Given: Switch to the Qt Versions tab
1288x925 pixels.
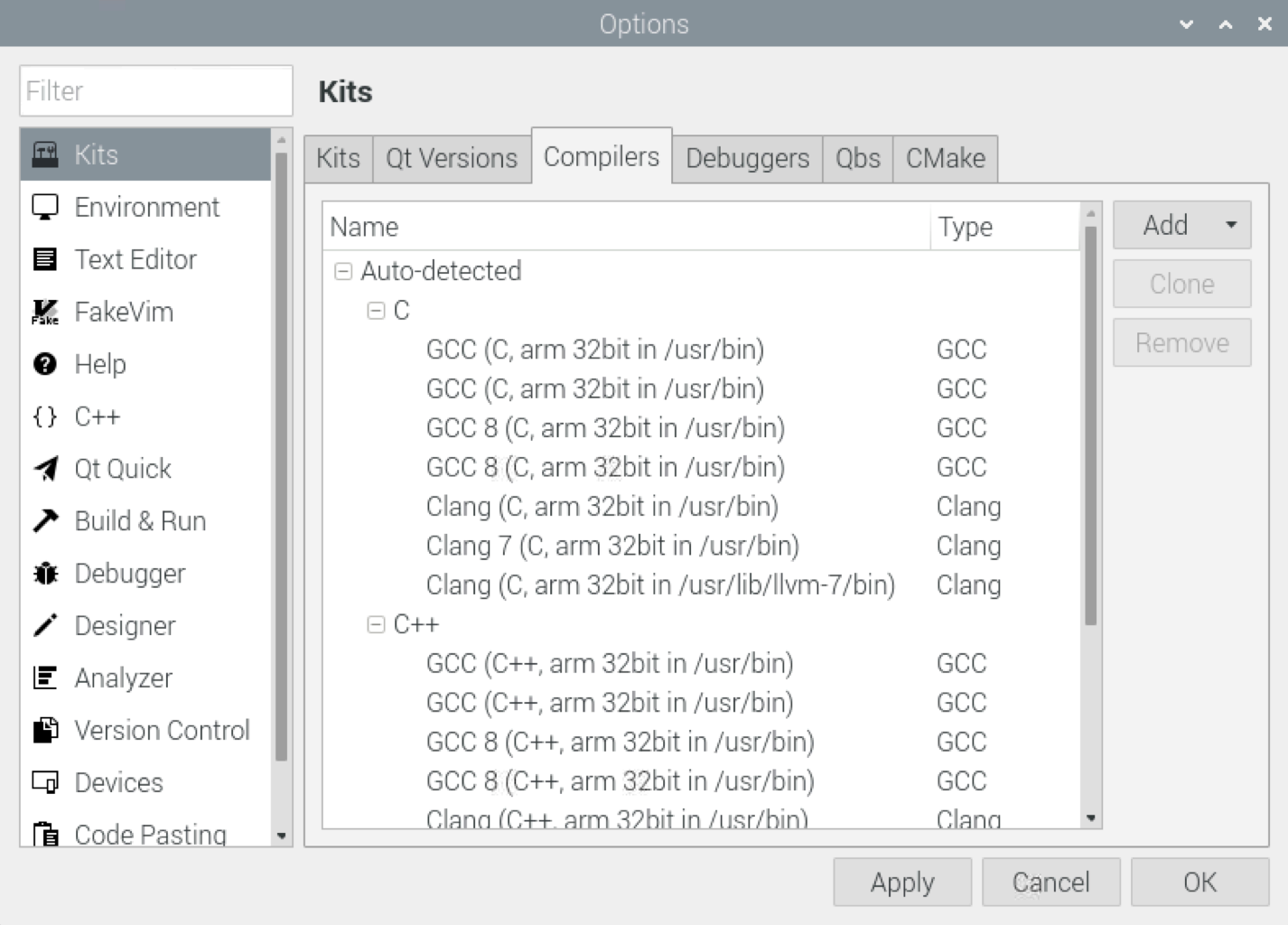Looking at the screenshot, I should click(451, 158).
